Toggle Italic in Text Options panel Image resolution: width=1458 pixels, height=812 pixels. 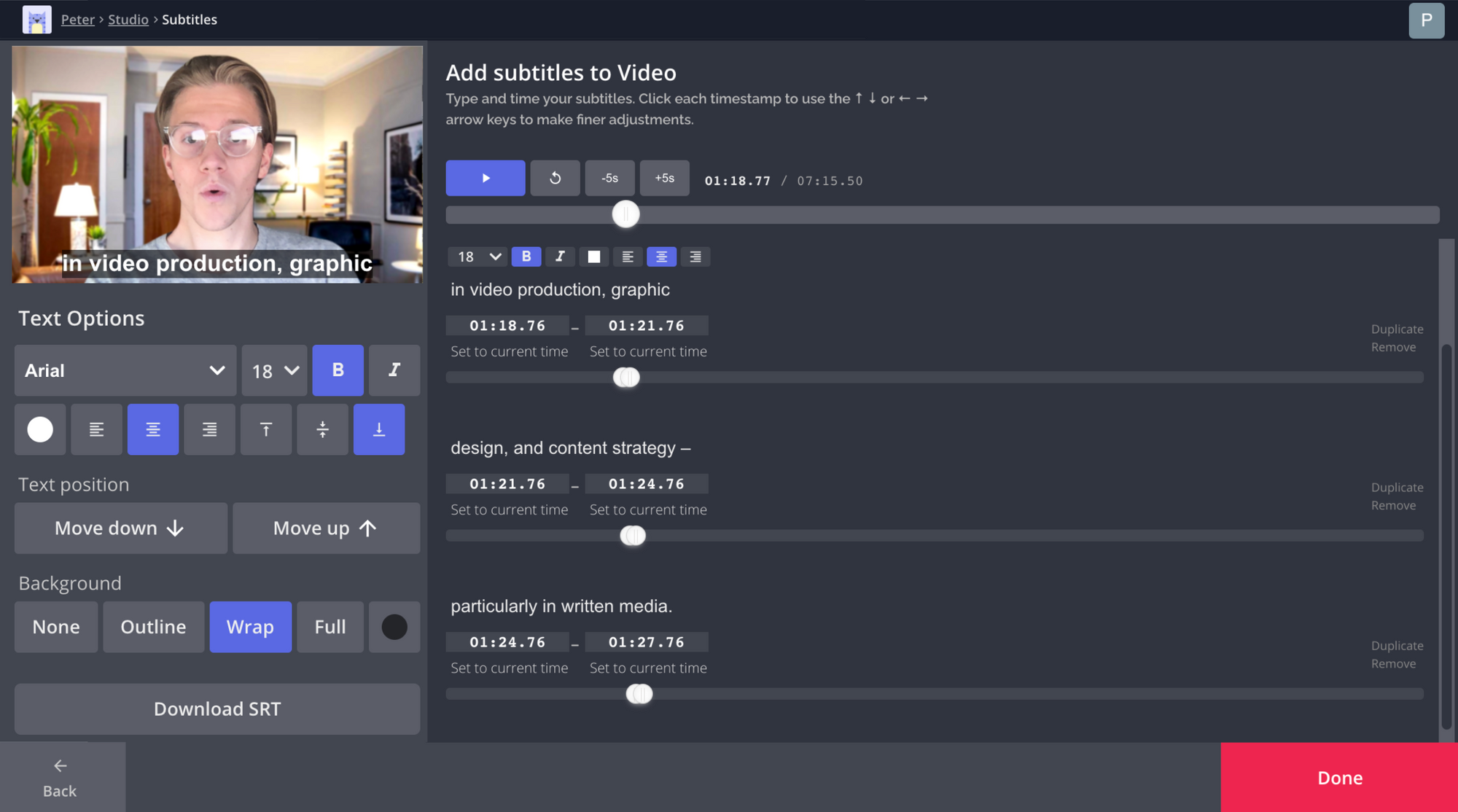[x=394, y=370]
